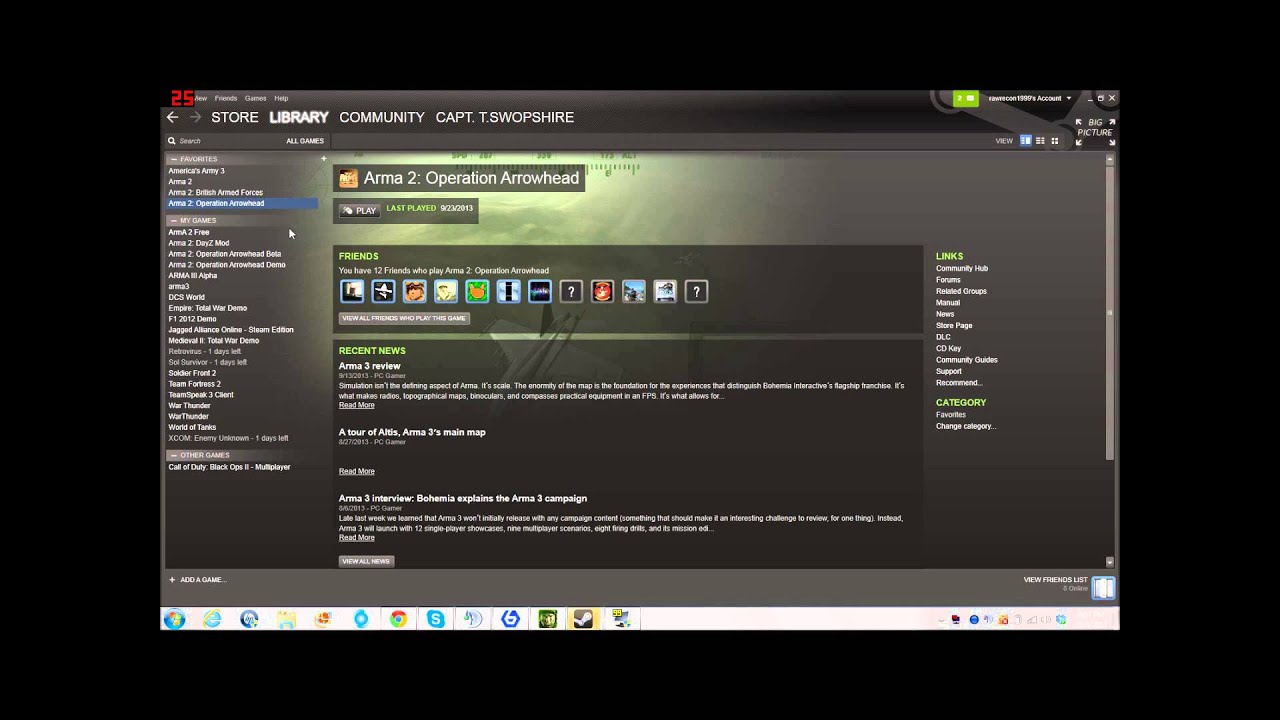Screen dimensions: 1280x720
Task: Open the Community Guides link
Action: [967, 360]
